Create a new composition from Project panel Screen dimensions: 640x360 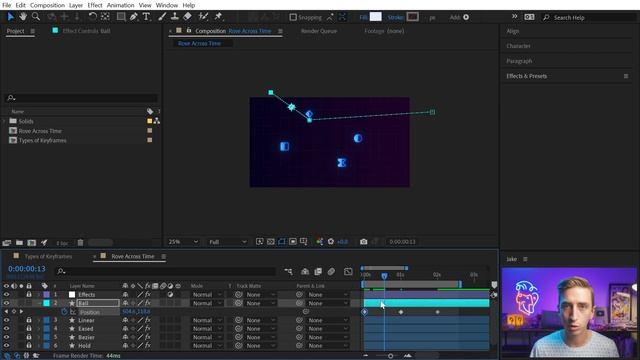[x=31, y=243]
